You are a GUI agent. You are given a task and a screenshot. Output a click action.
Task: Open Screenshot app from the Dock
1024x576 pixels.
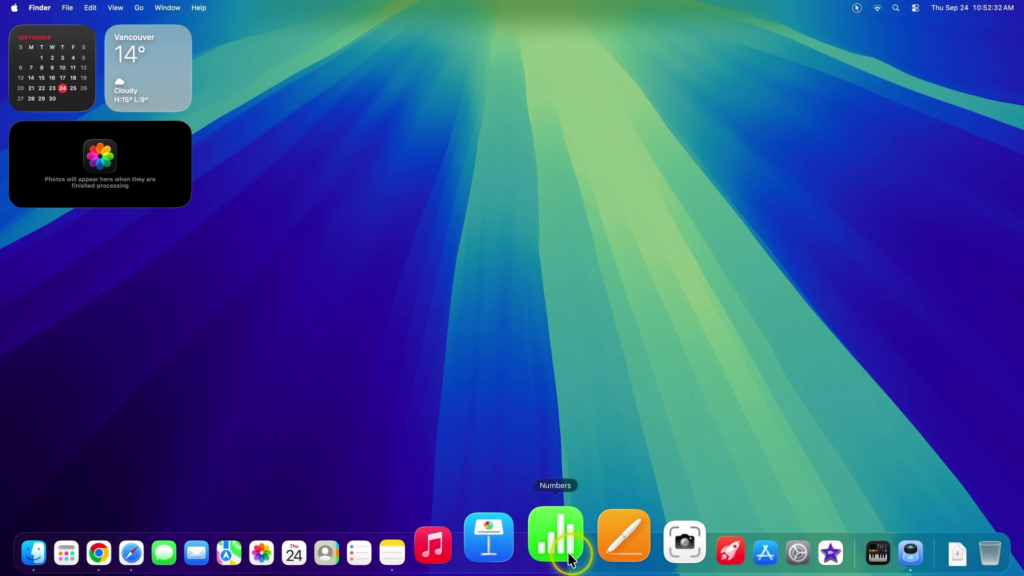[x=684, y=542]
